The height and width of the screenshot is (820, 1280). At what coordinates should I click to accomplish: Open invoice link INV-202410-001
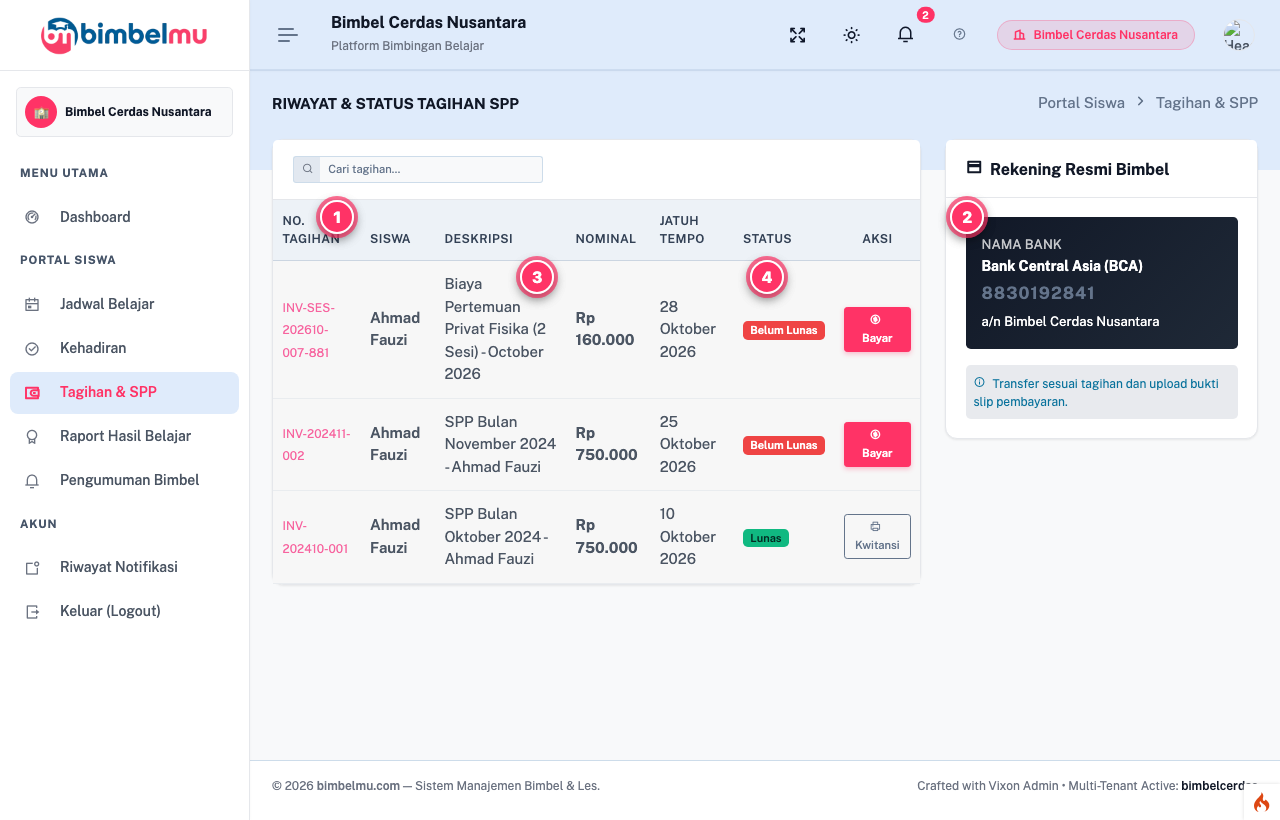click(x=316, y=537)
